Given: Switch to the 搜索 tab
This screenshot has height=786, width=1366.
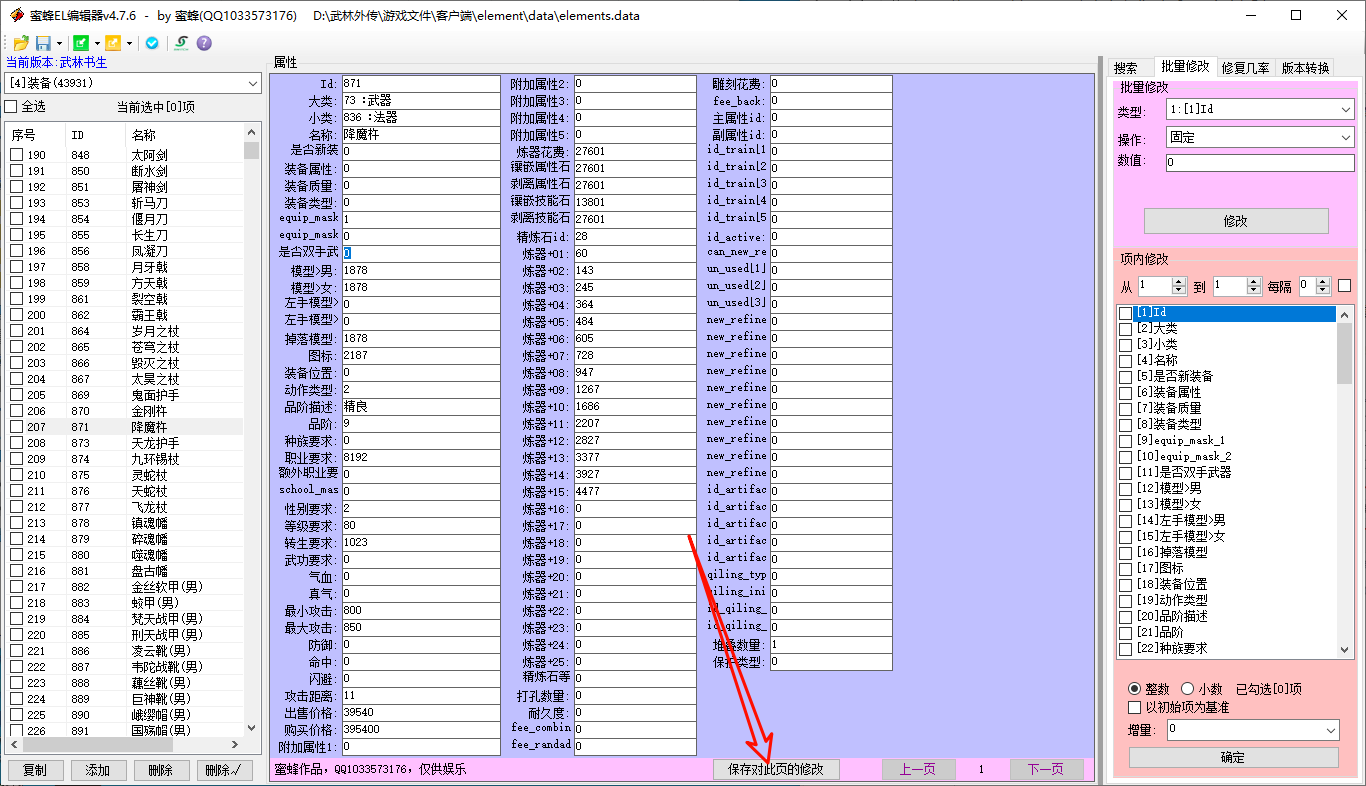Looking at the screenshot, I should 1127,68.
